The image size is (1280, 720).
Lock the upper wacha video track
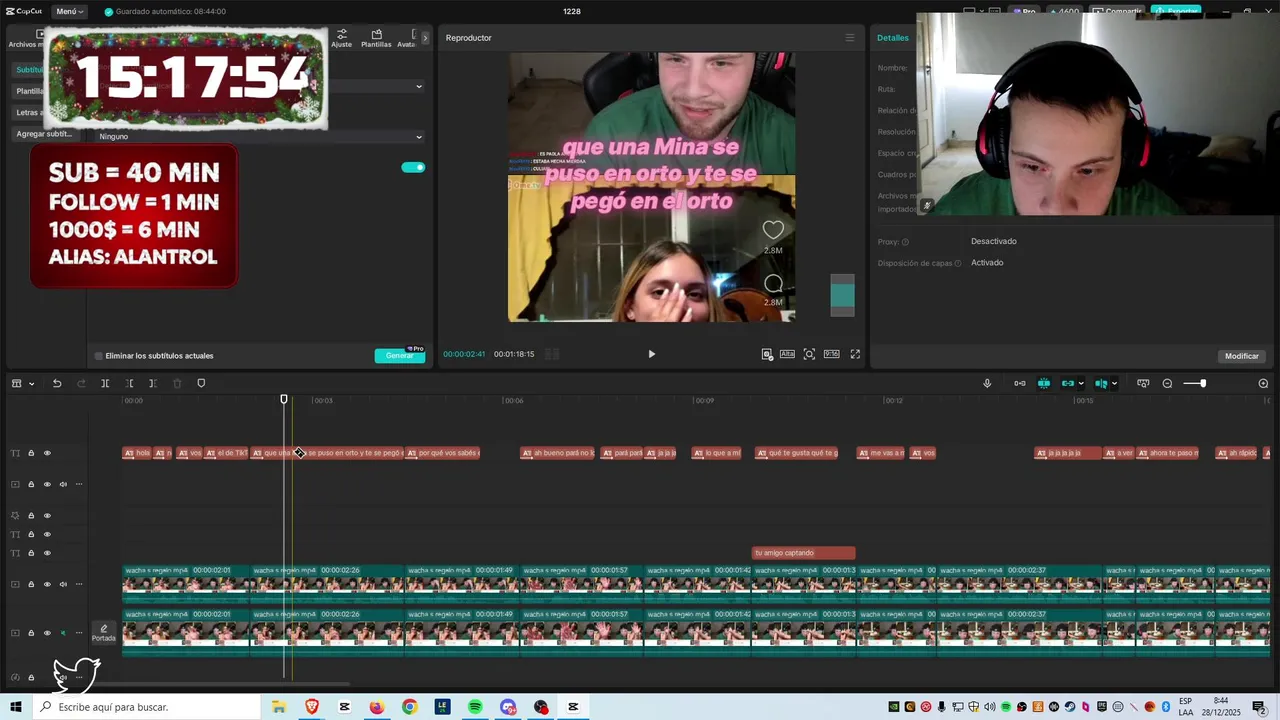pos(31,584)
